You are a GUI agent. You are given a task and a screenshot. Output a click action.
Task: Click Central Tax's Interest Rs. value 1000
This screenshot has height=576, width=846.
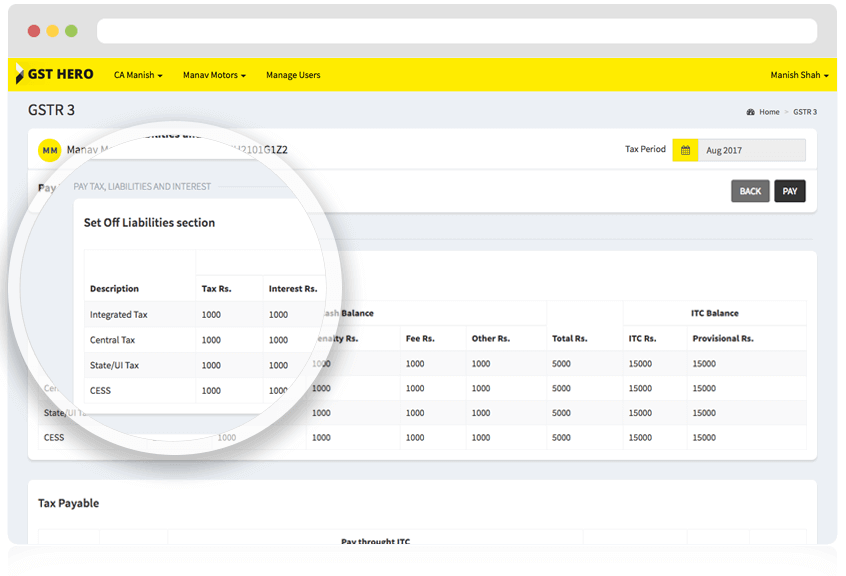click(278, 340)
